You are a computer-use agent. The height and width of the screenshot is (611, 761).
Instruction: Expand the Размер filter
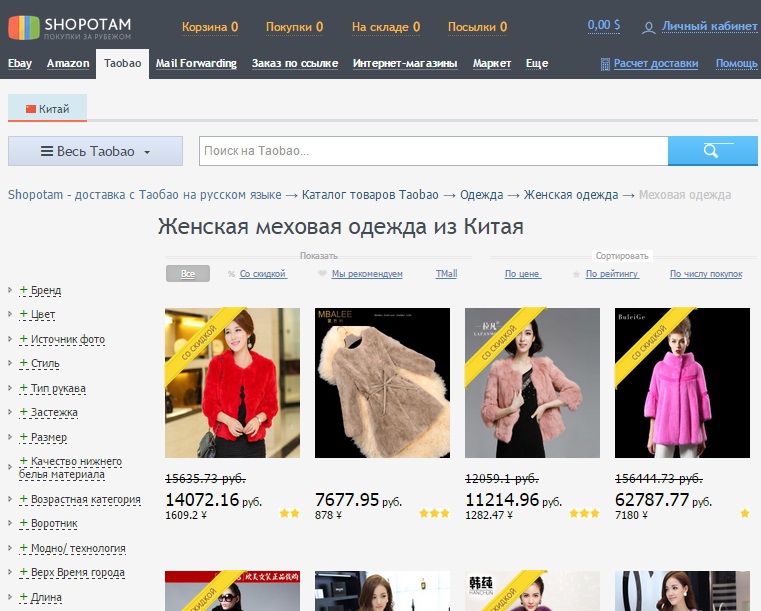click(43, 437)
